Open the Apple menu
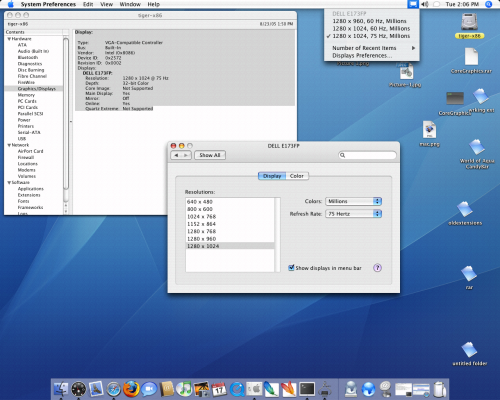Viewport: 500px width, 400px height. point(11,4)
